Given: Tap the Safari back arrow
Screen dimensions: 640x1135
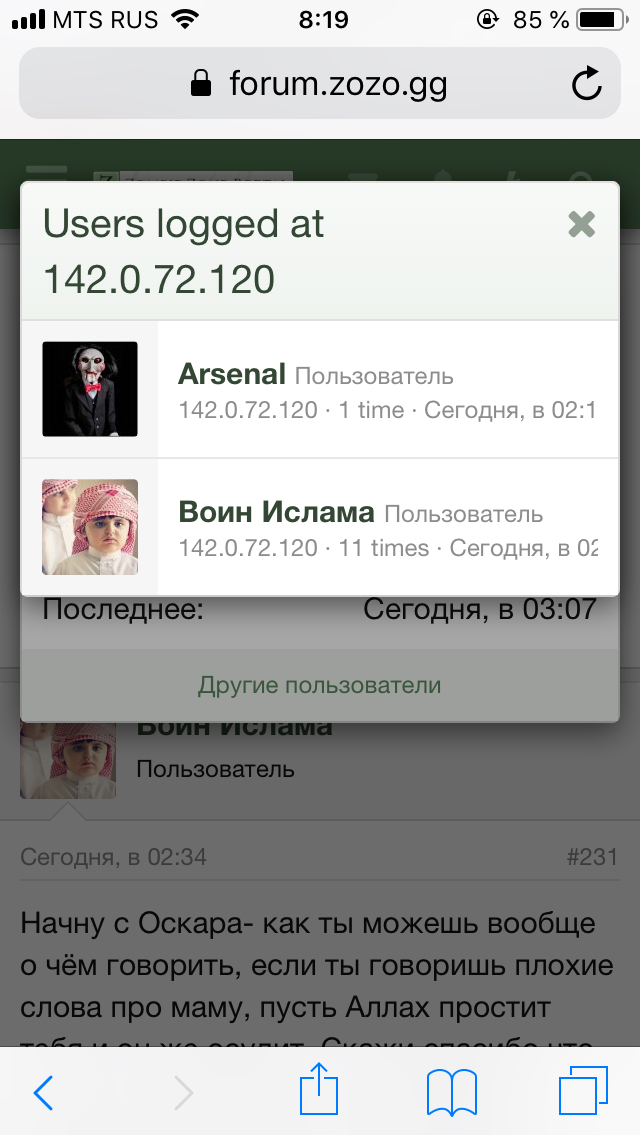Looking at the screenshot, I should pos(43,1092).
